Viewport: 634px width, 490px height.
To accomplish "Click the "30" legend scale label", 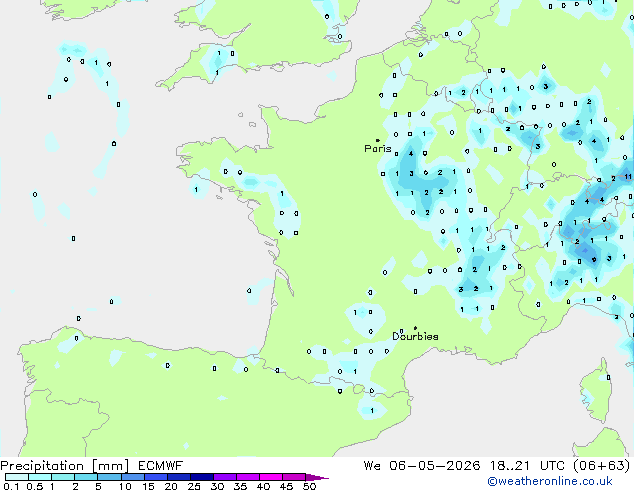I will tap(217, 486).
